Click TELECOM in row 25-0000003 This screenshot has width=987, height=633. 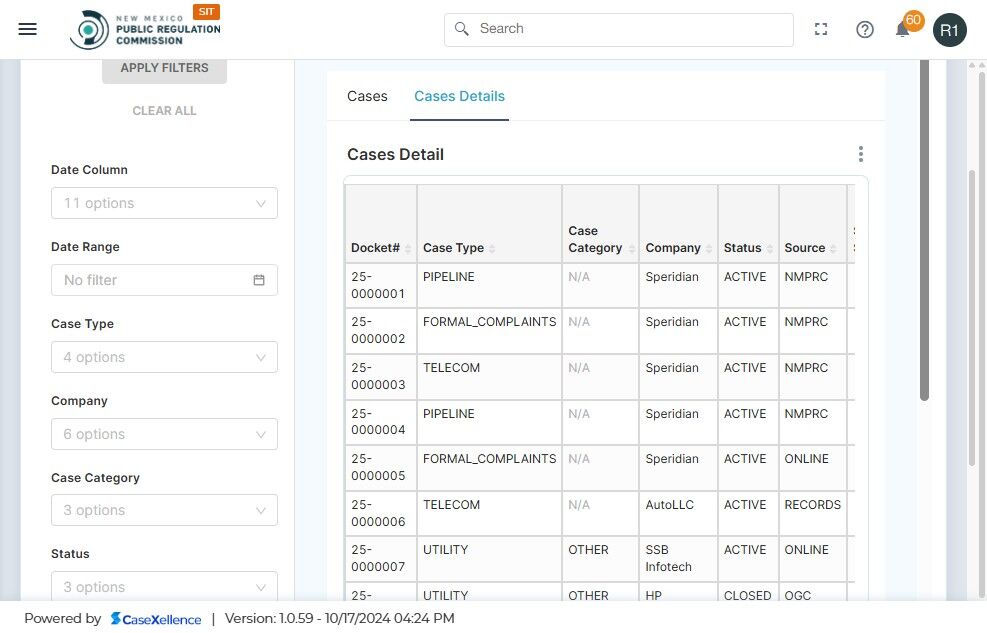[451, 368]
